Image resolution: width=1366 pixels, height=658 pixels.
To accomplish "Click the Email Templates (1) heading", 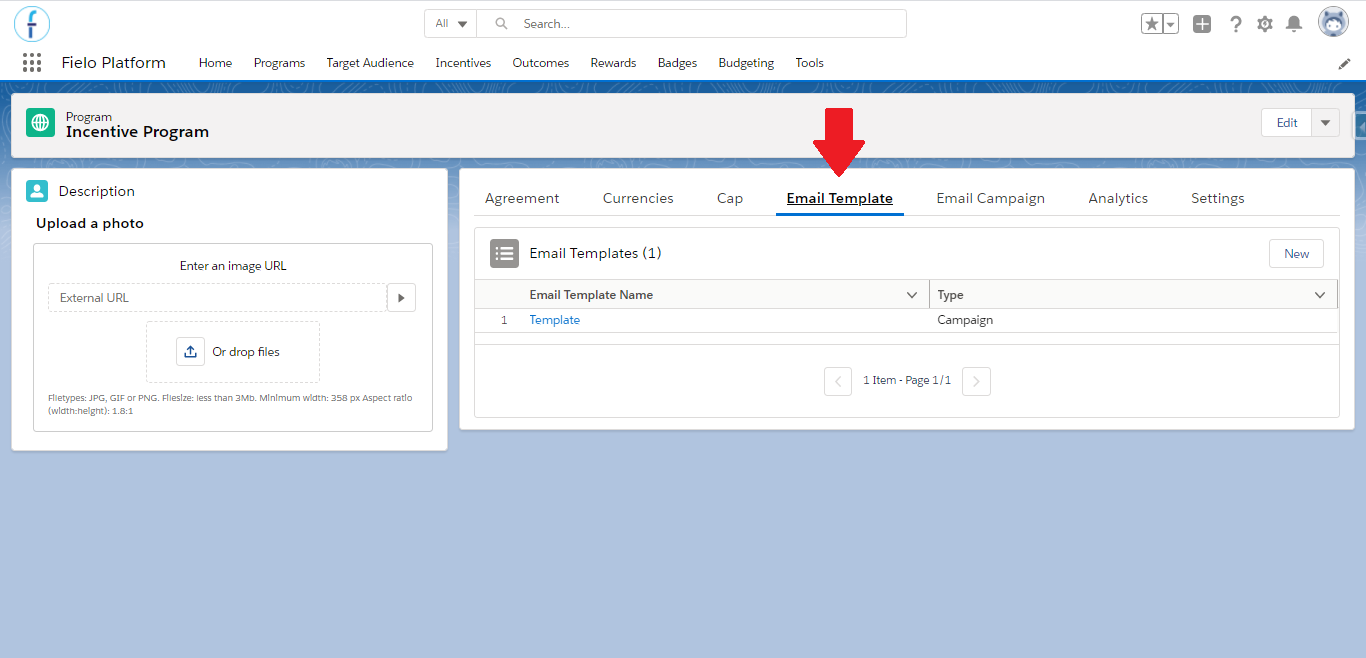I will 595,254.
